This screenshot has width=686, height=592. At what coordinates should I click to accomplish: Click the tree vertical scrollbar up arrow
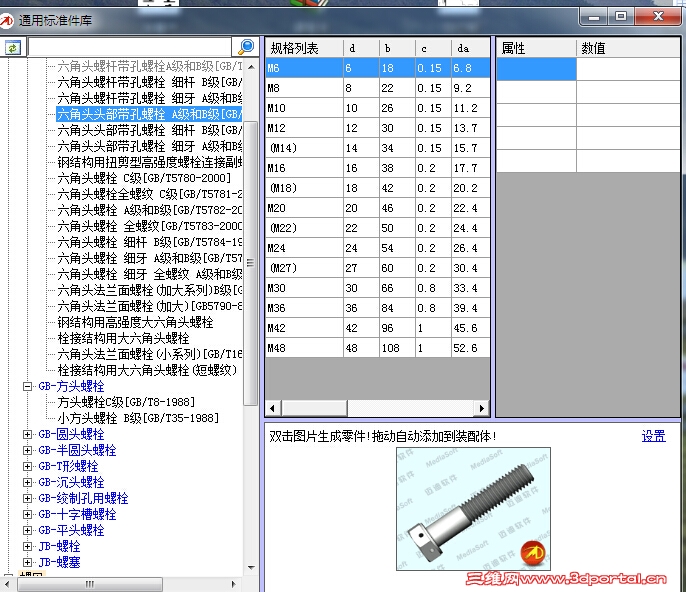click(x=251, y=67)
